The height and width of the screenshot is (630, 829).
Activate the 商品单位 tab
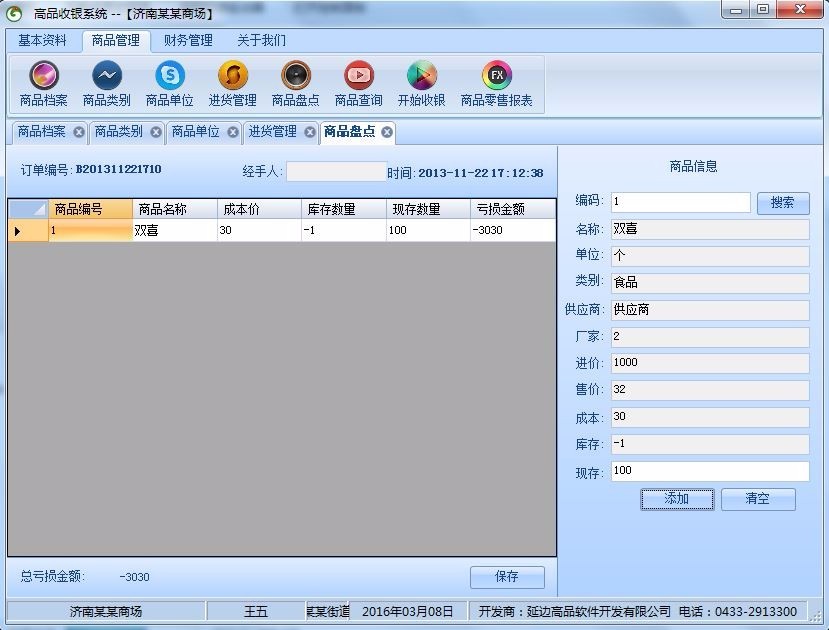coord(195,131)
